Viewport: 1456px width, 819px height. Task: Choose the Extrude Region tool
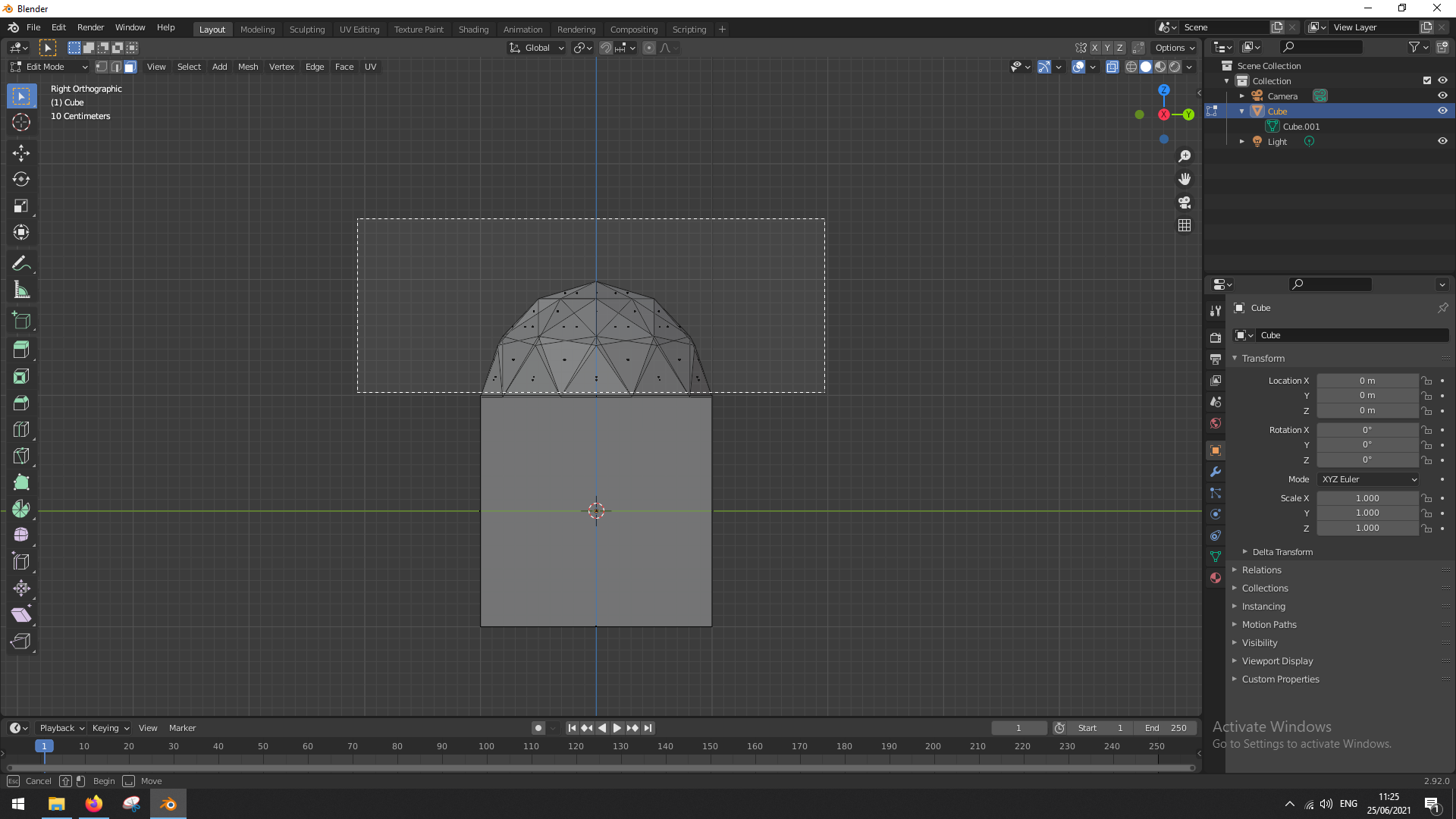(21, 350)
